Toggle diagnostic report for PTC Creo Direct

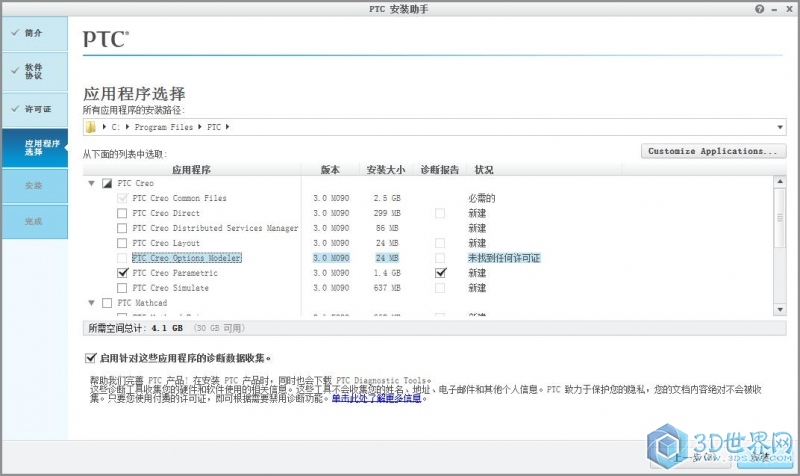pos(440,213)
